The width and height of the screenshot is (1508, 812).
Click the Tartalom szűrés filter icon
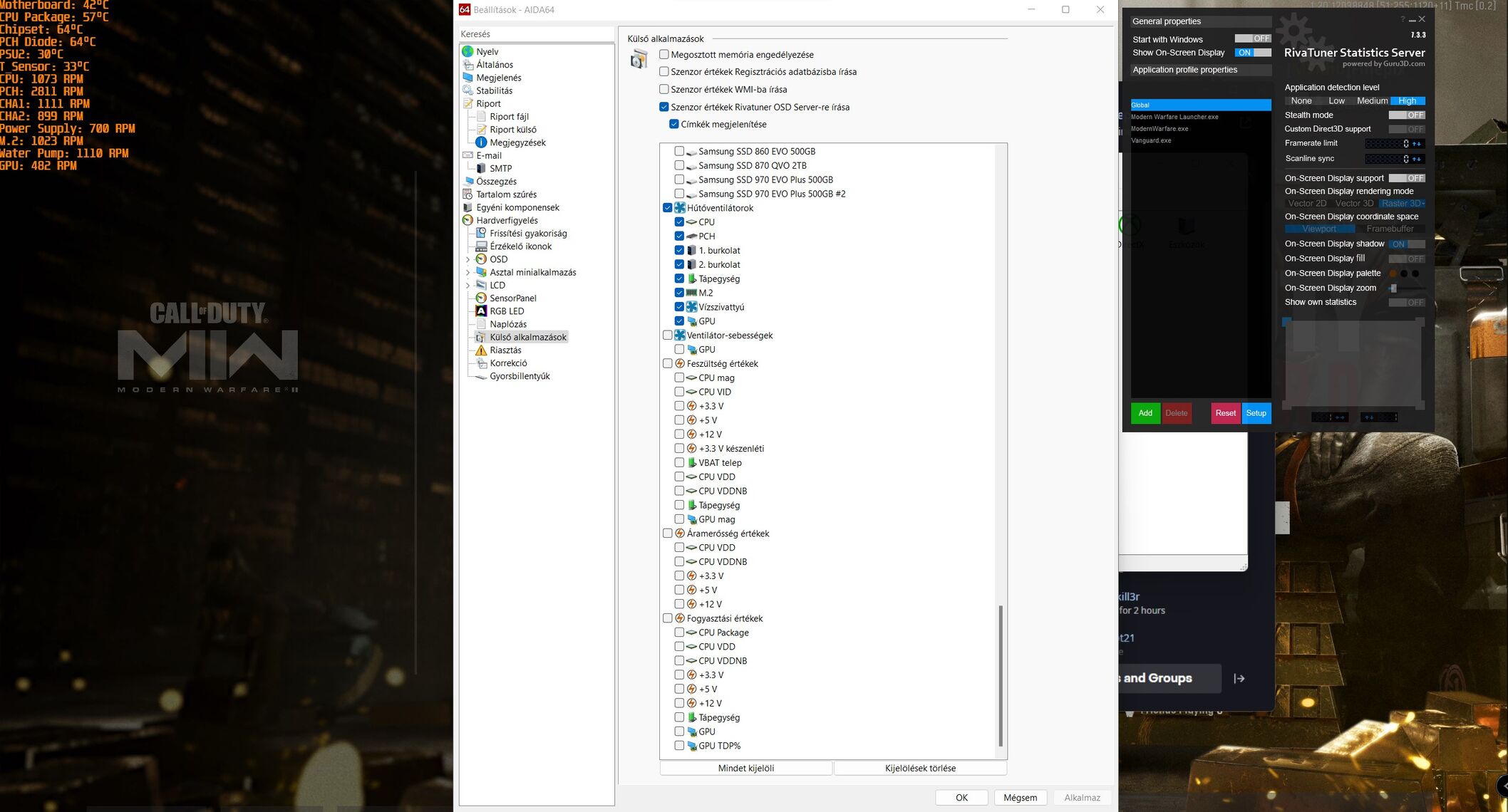tap(468, 194)
